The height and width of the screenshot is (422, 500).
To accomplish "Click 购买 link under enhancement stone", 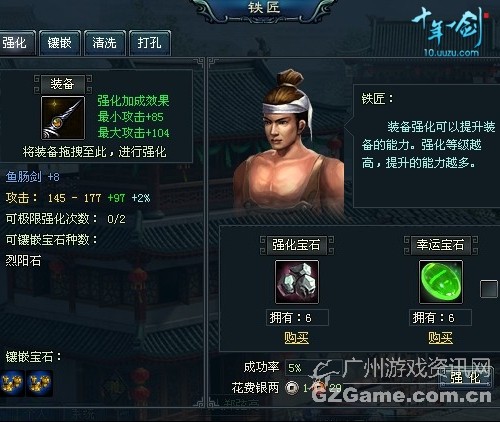I will (x=297, y=338).
